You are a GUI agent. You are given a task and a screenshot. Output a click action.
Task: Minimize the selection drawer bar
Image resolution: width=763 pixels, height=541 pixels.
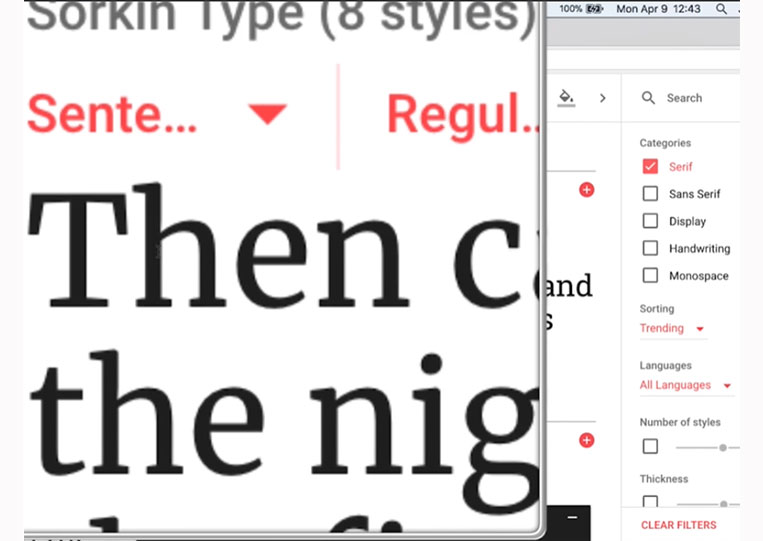click(572, 517)
